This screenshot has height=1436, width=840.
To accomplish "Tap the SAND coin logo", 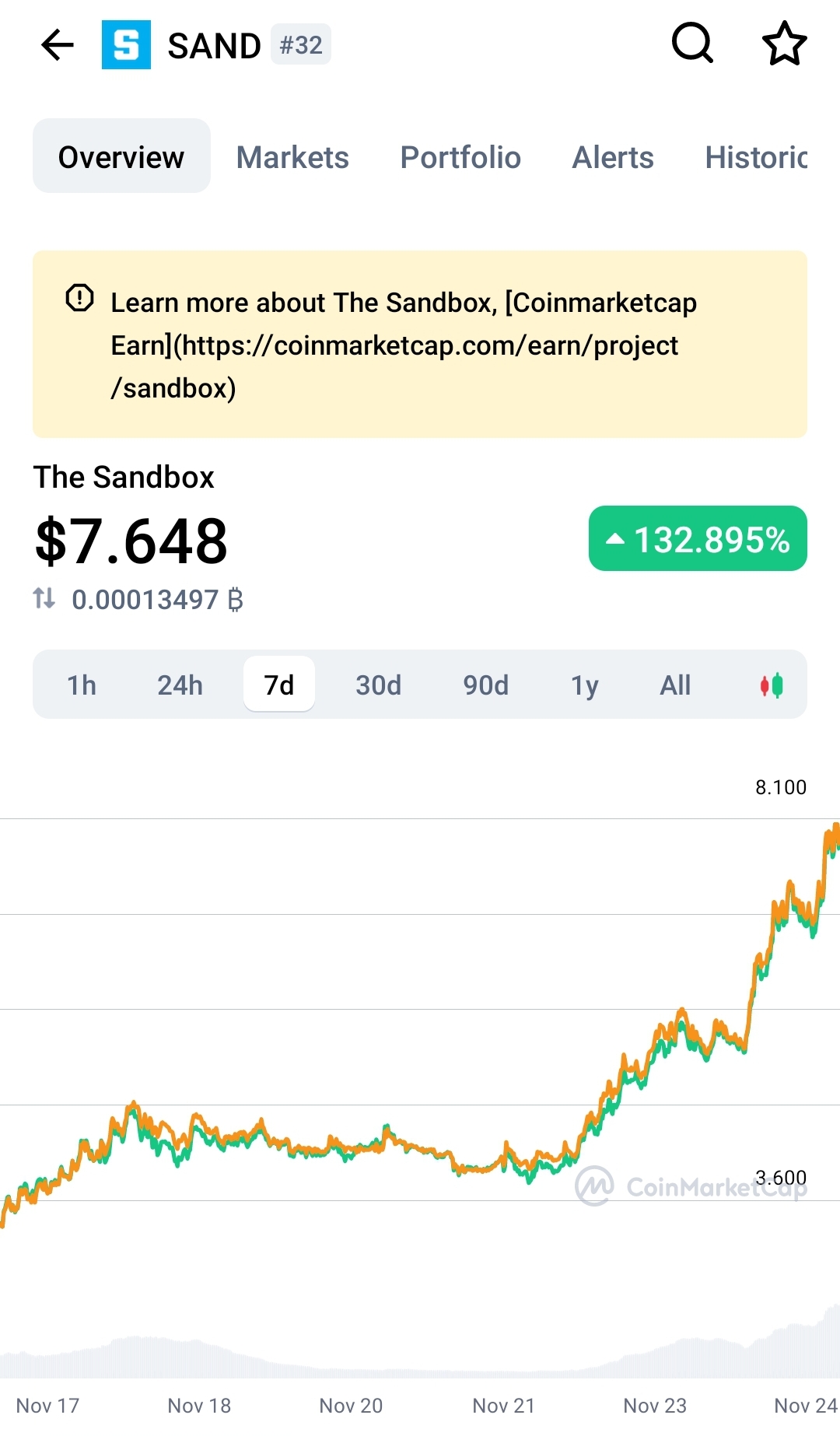I will click(x=126, y=45).
